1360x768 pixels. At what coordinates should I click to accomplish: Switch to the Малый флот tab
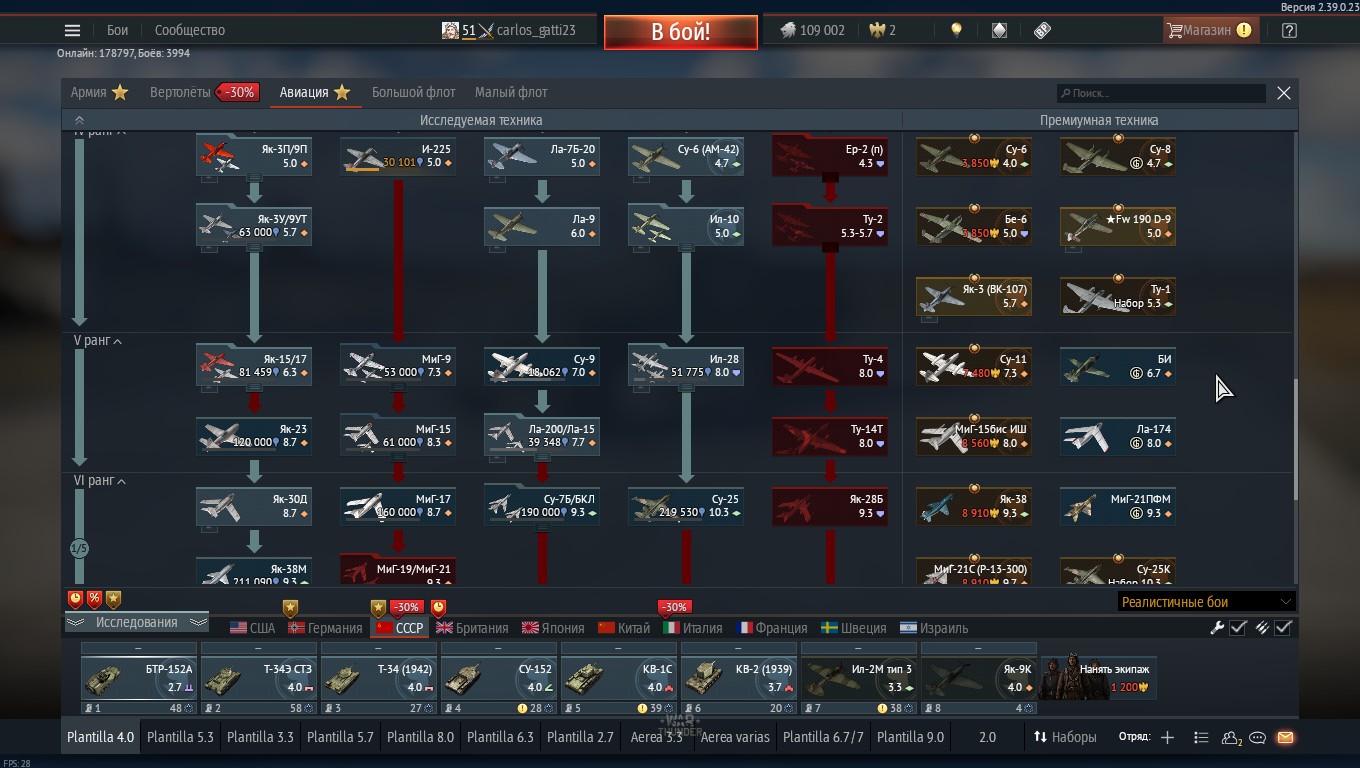tap(511, 92)
